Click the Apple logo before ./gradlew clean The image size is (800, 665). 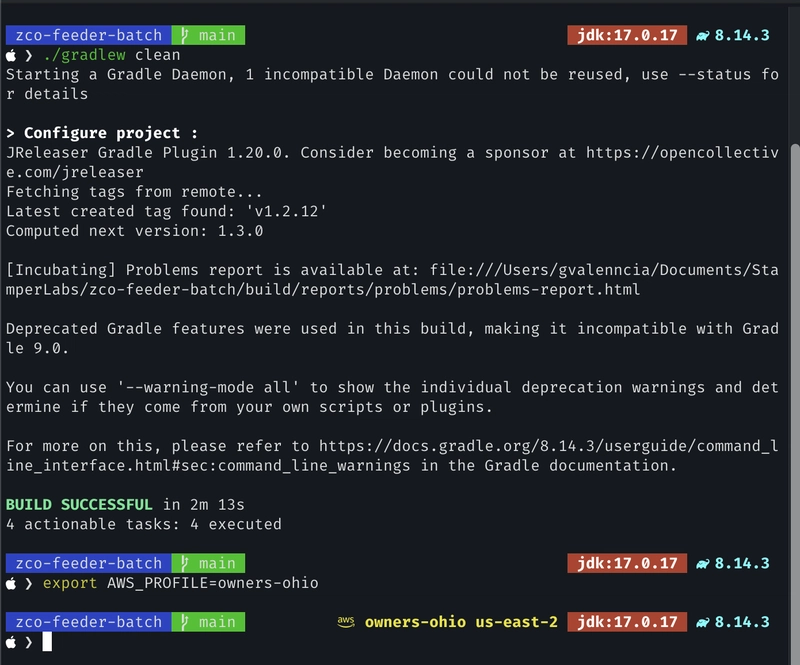click(11, 56)
